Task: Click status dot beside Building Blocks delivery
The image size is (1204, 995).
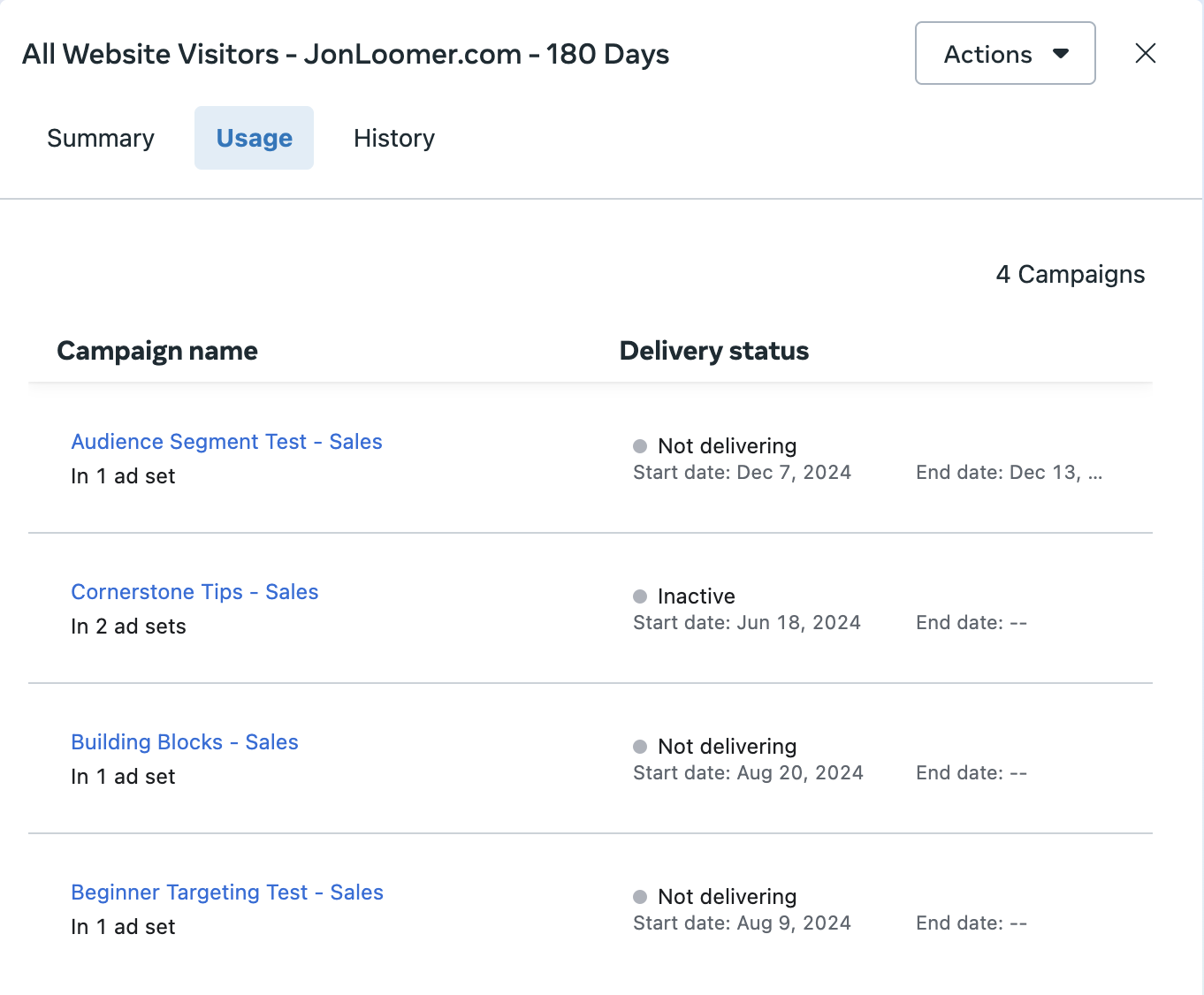Action: tap(640, 747)
